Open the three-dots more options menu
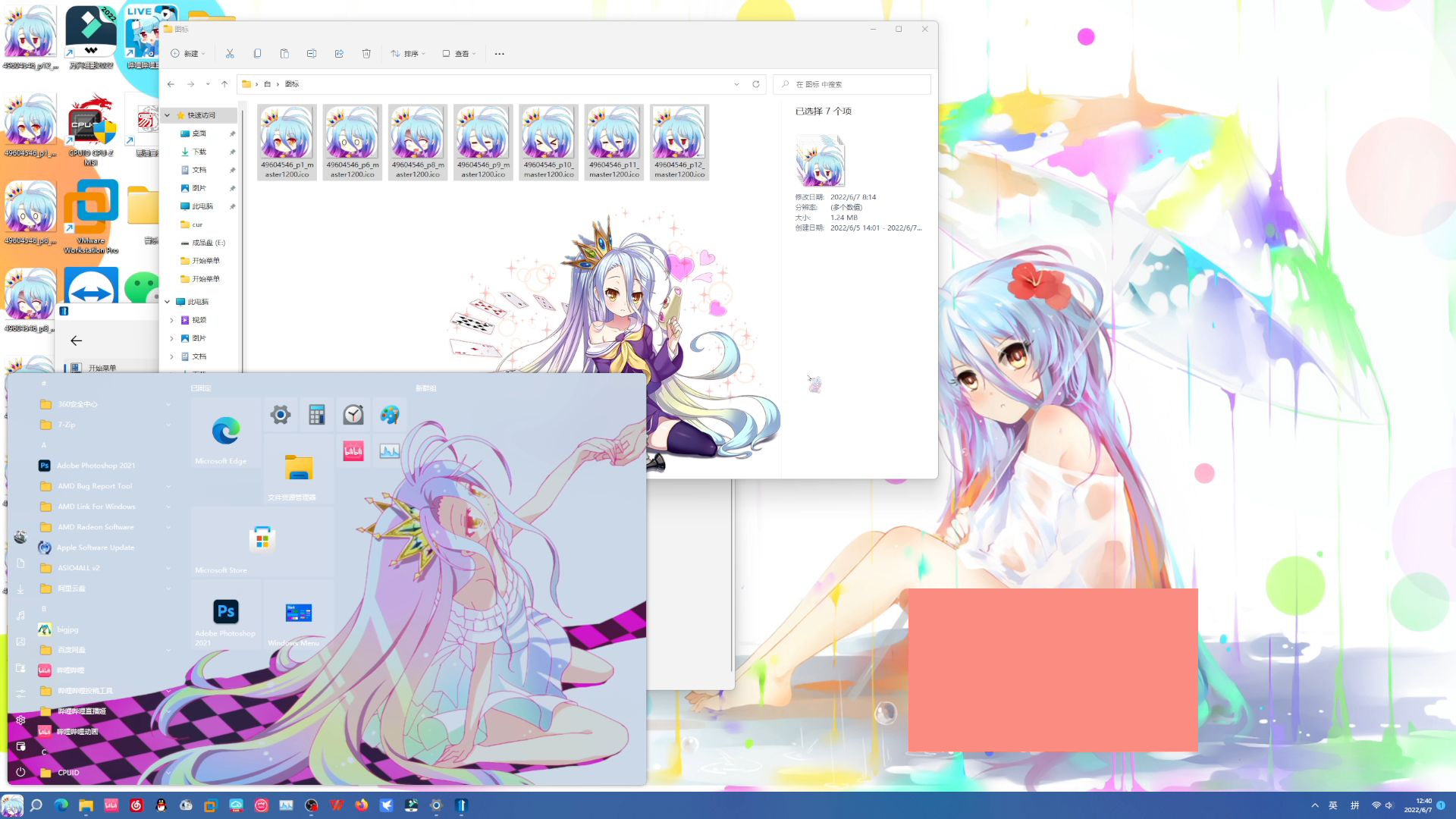This screenshot has width=1456, height=819. pyautogui.click(x=499, y=54)
